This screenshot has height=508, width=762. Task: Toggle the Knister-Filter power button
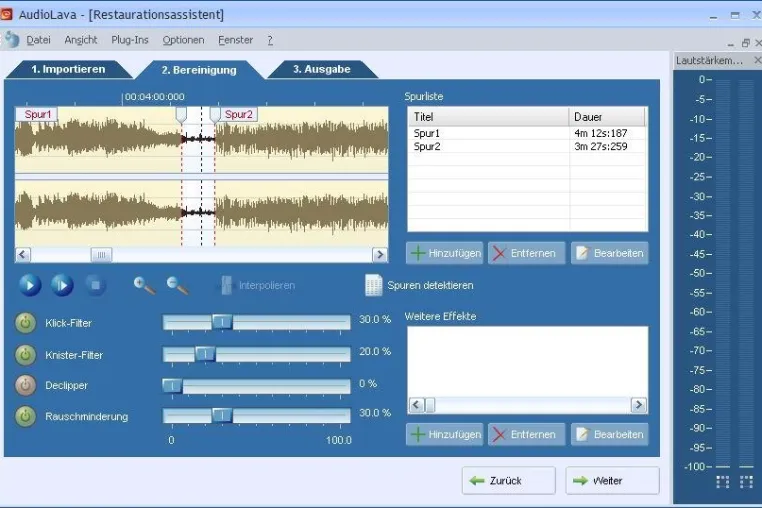25,355
